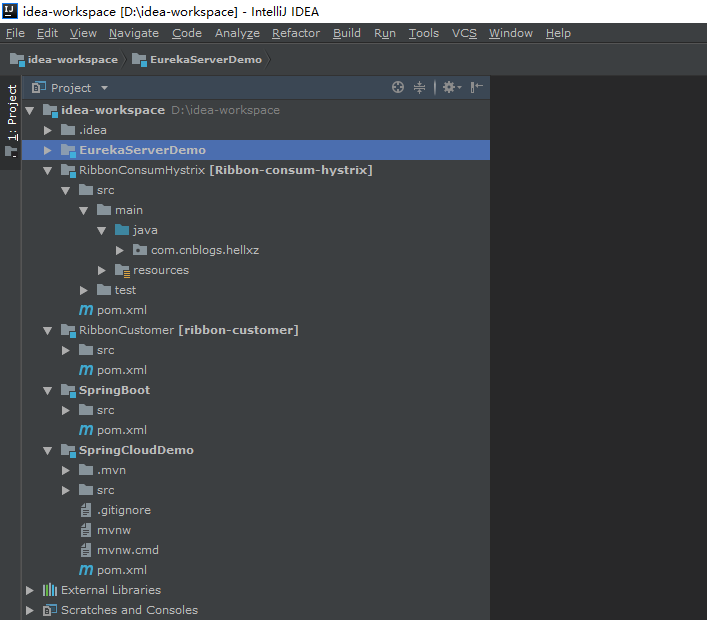Click the IntelliJ IDEA logo in title bar
The width and height of the screenshot is (707, 620).
tap(10, 11)
